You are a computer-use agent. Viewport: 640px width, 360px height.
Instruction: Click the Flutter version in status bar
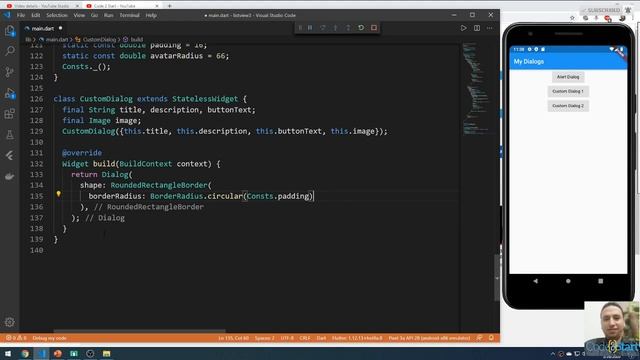357,338
